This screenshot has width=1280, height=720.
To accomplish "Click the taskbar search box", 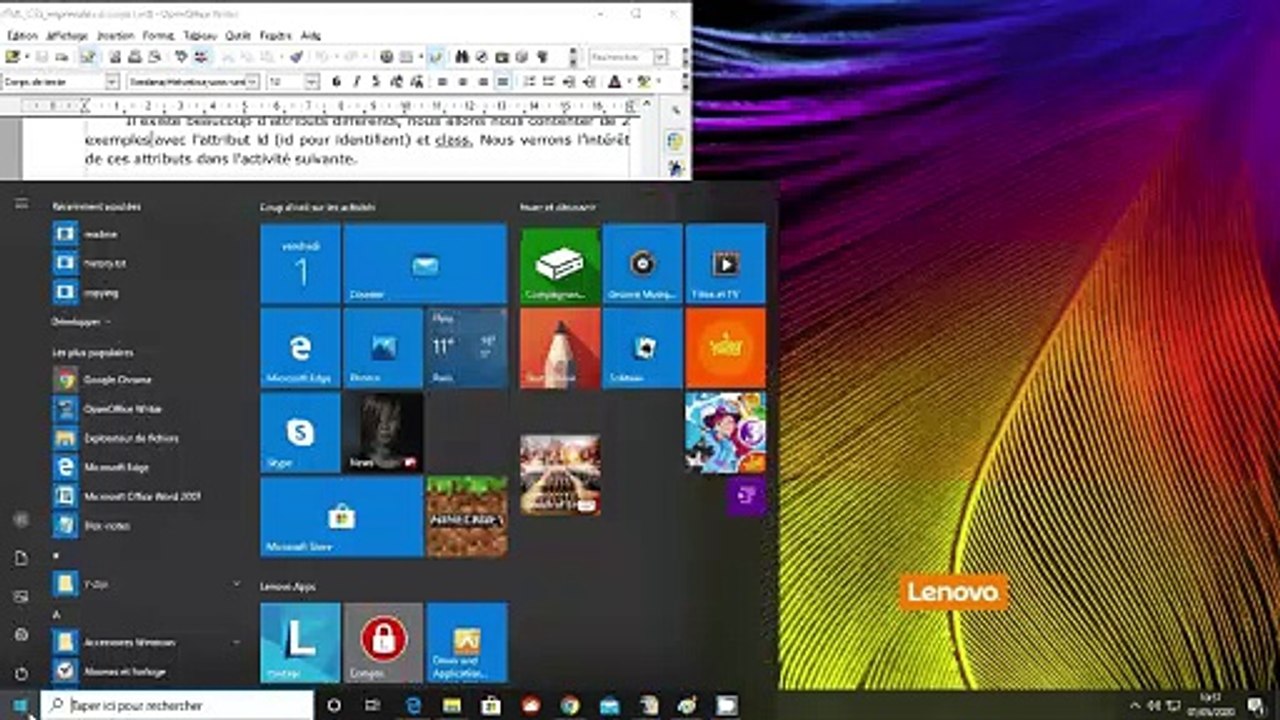I will [x=178, y=705].
